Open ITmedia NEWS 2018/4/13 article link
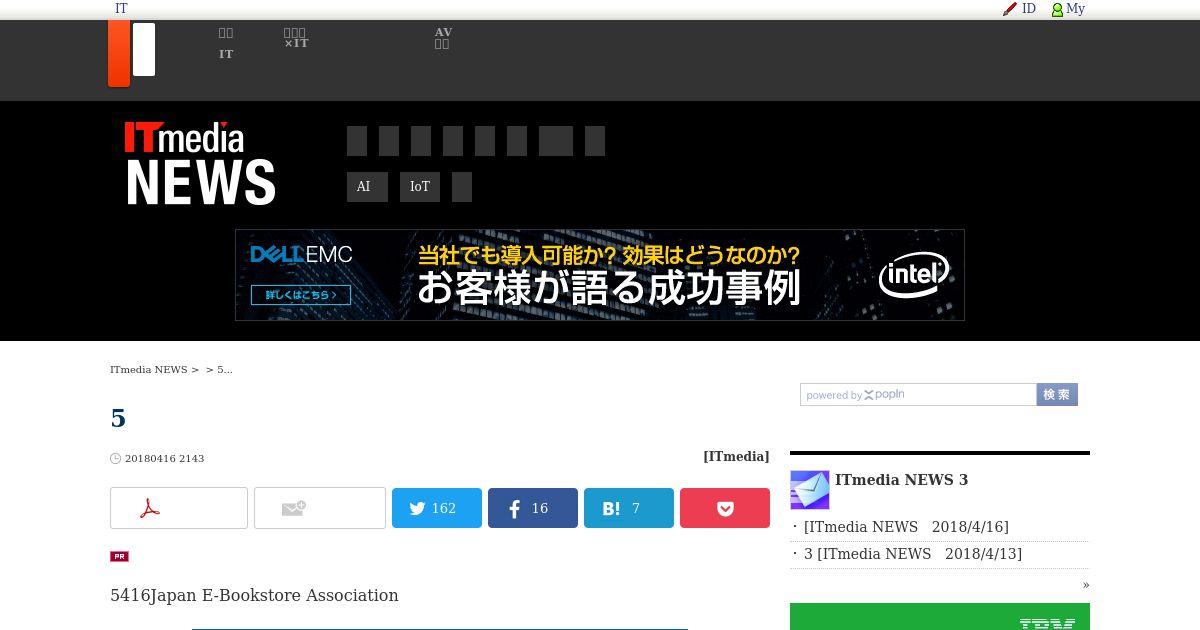Viewport: 1200px width, 630px height. click(913, 554)
